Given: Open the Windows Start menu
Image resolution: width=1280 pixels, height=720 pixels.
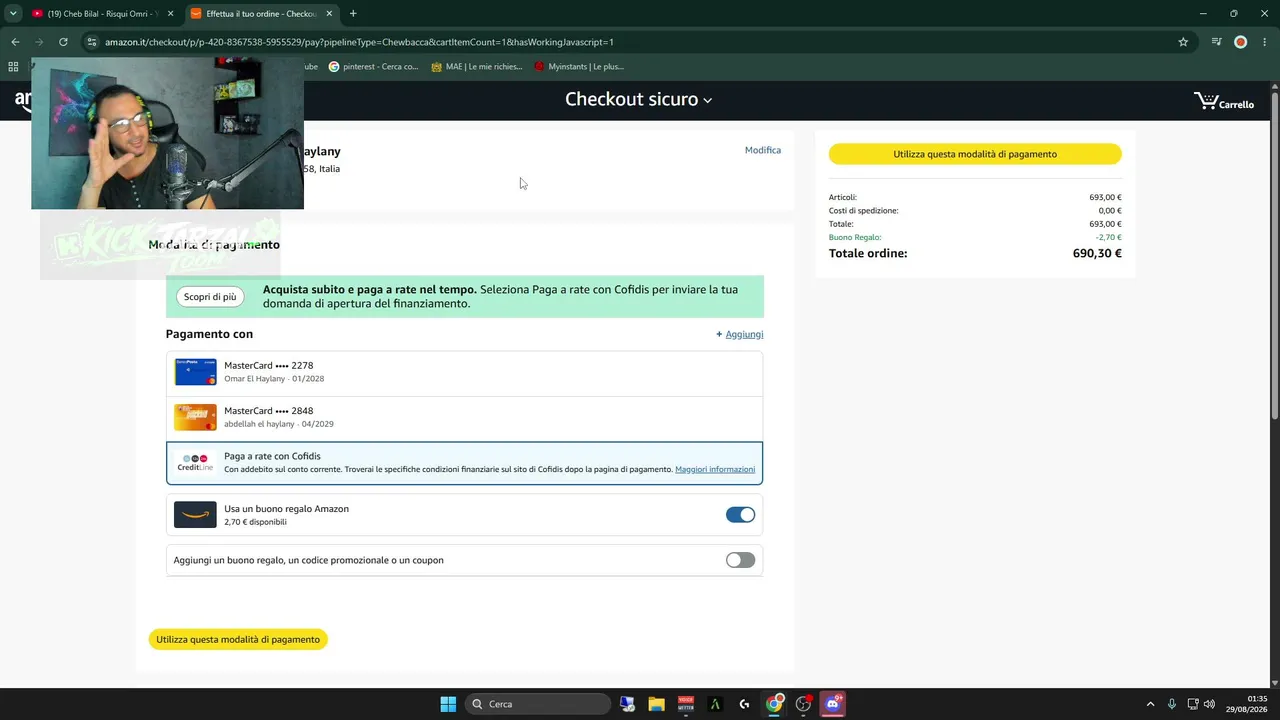Looking at the screenshot, I should 448,704.
